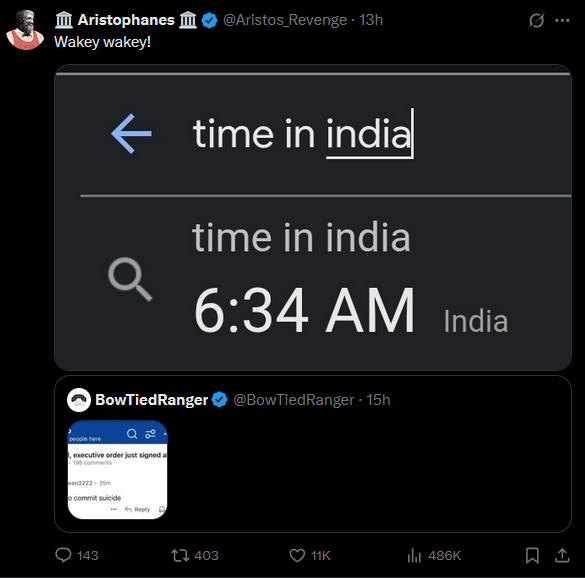The height and width of the screenshot is (578, 585).
Task: Share the tweet via upload icon
Action: pyautogui.click(x=562, y=555)
